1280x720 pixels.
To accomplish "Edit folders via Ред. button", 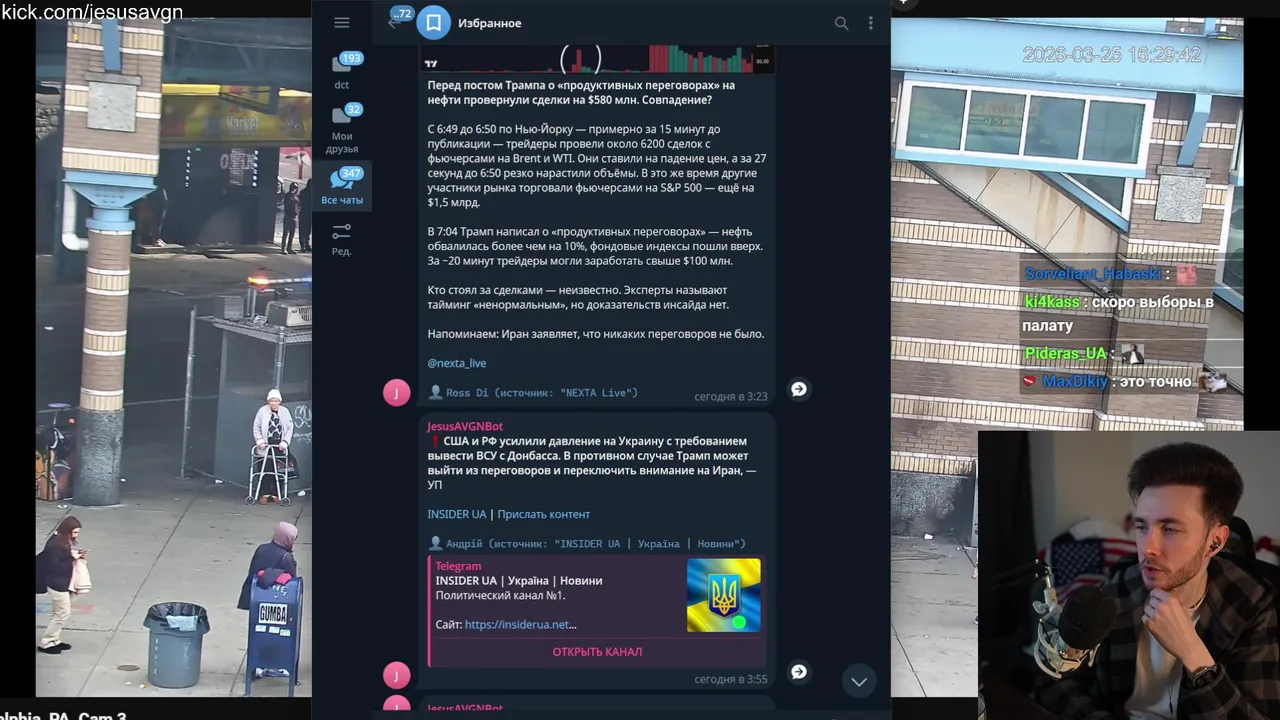I will coord(342,239).
